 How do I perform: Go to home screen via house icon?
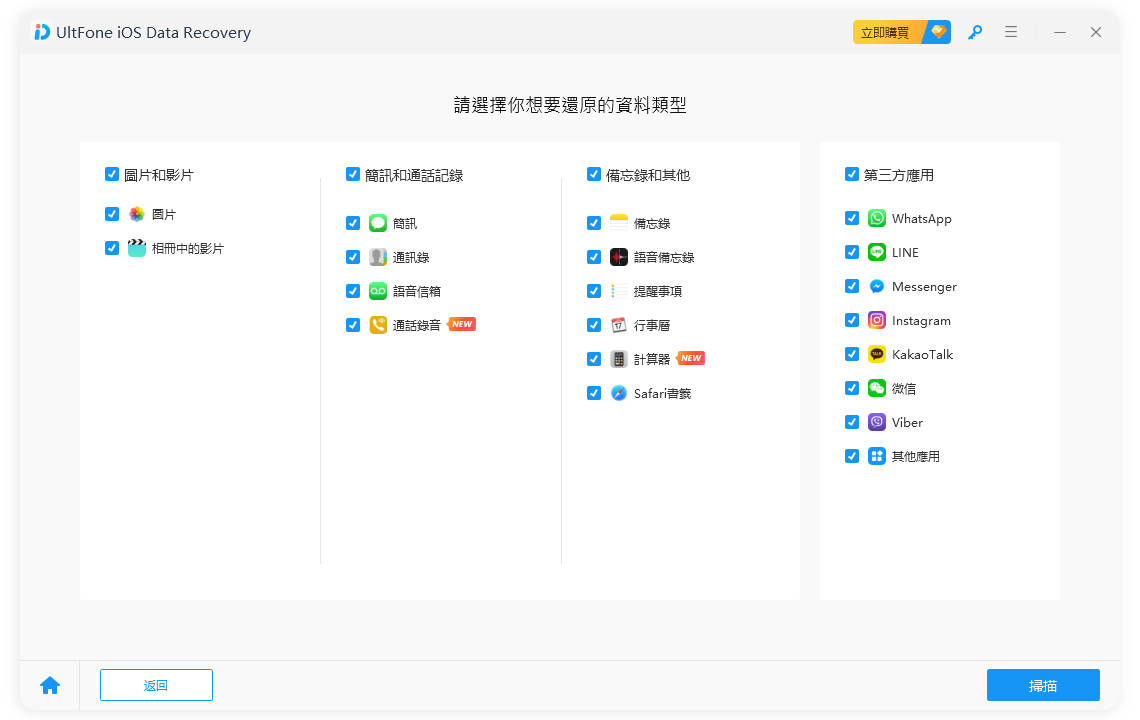click(50, 685)
